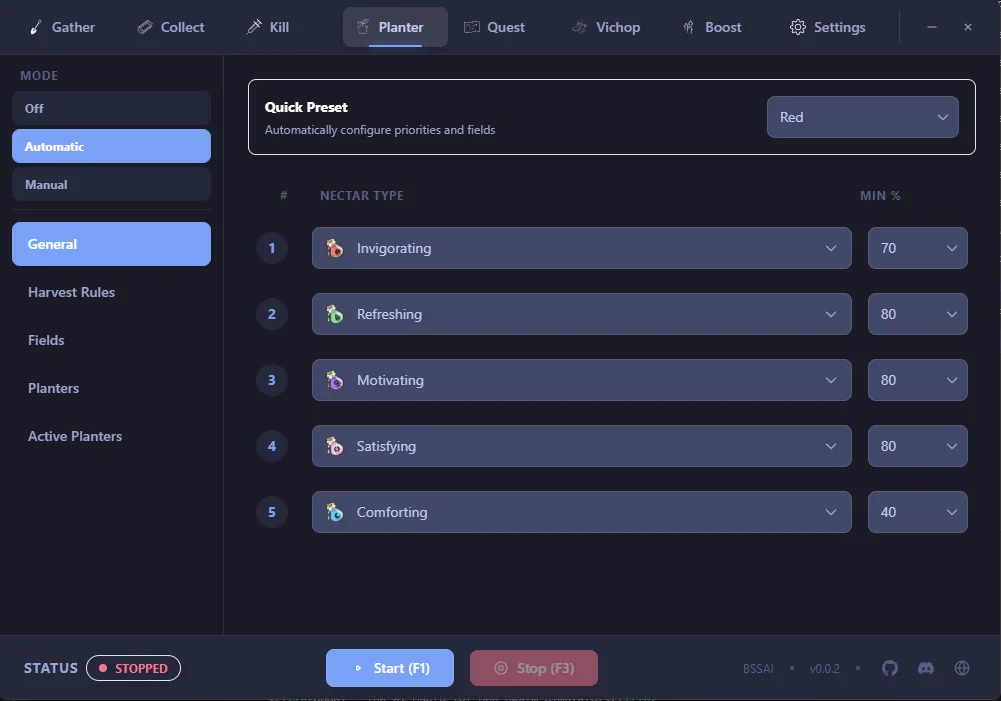The image size is (1001, 701).
Task: Switch to the Quest tab
Action: click(x=494, y=27)
